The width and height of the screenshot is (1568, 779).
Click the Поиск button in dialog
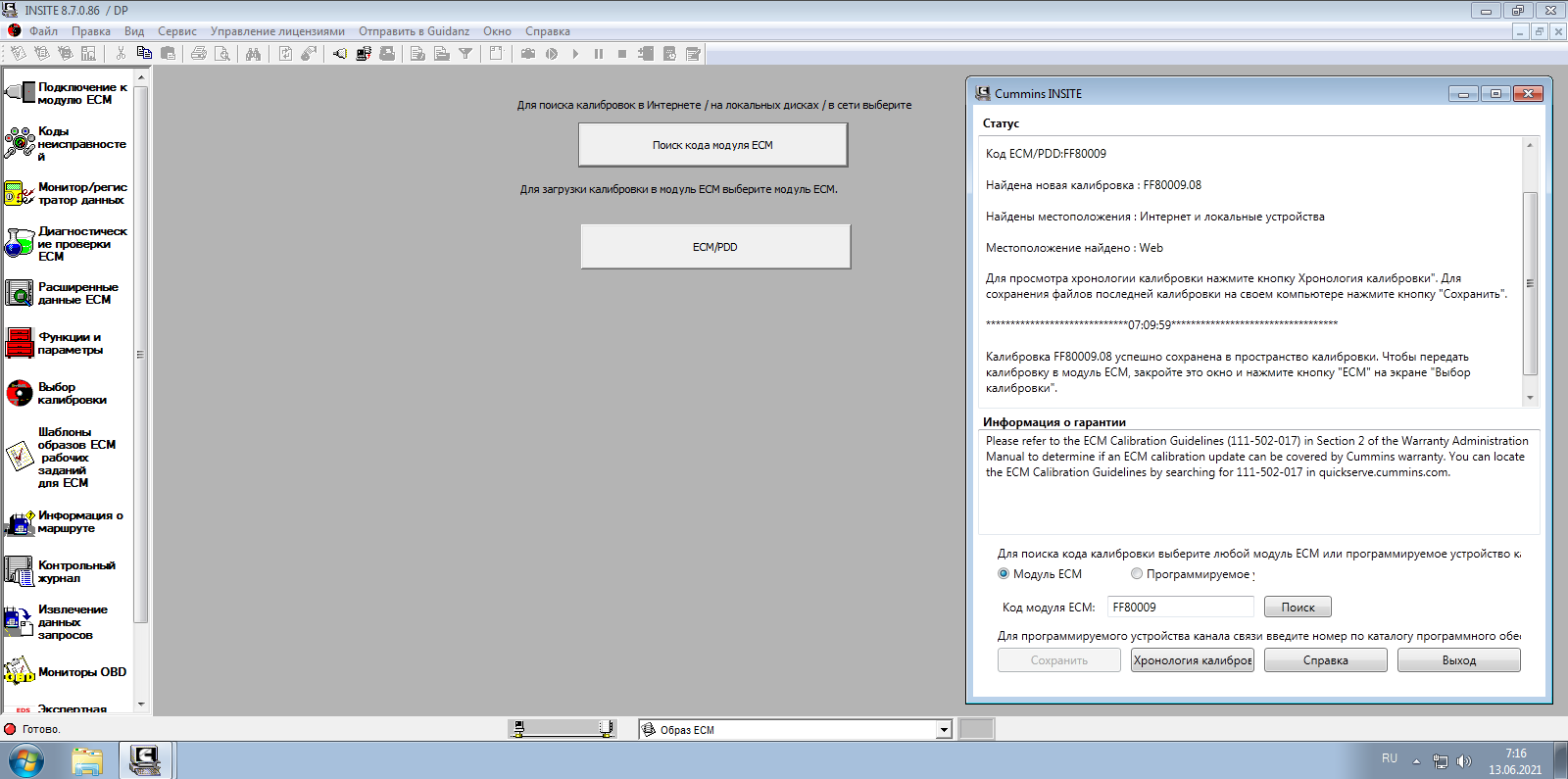coord(1298,608)
